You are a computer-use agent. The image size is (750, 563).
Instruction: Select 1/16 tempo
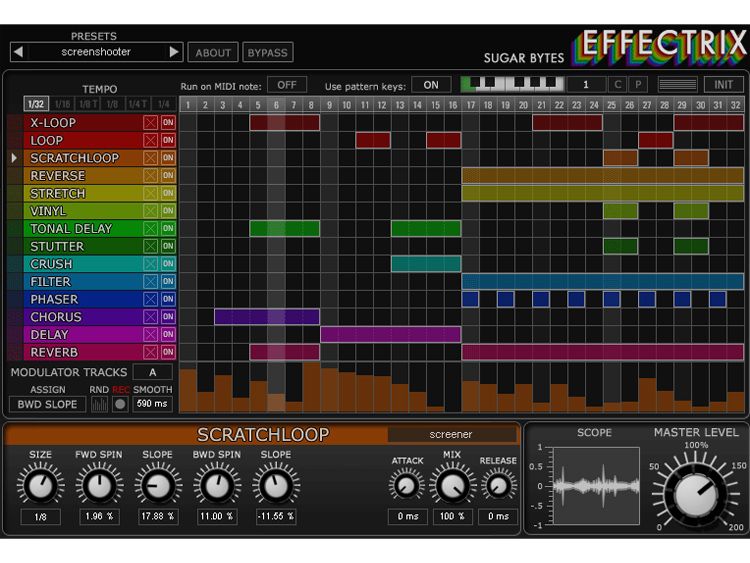62,104
